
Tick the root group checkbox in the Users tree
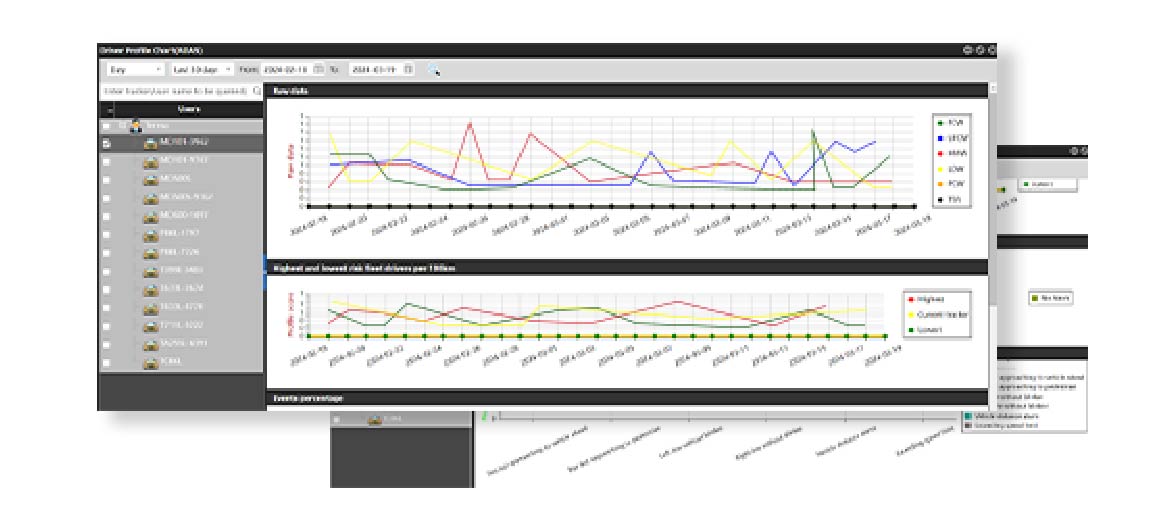[106, 126]
